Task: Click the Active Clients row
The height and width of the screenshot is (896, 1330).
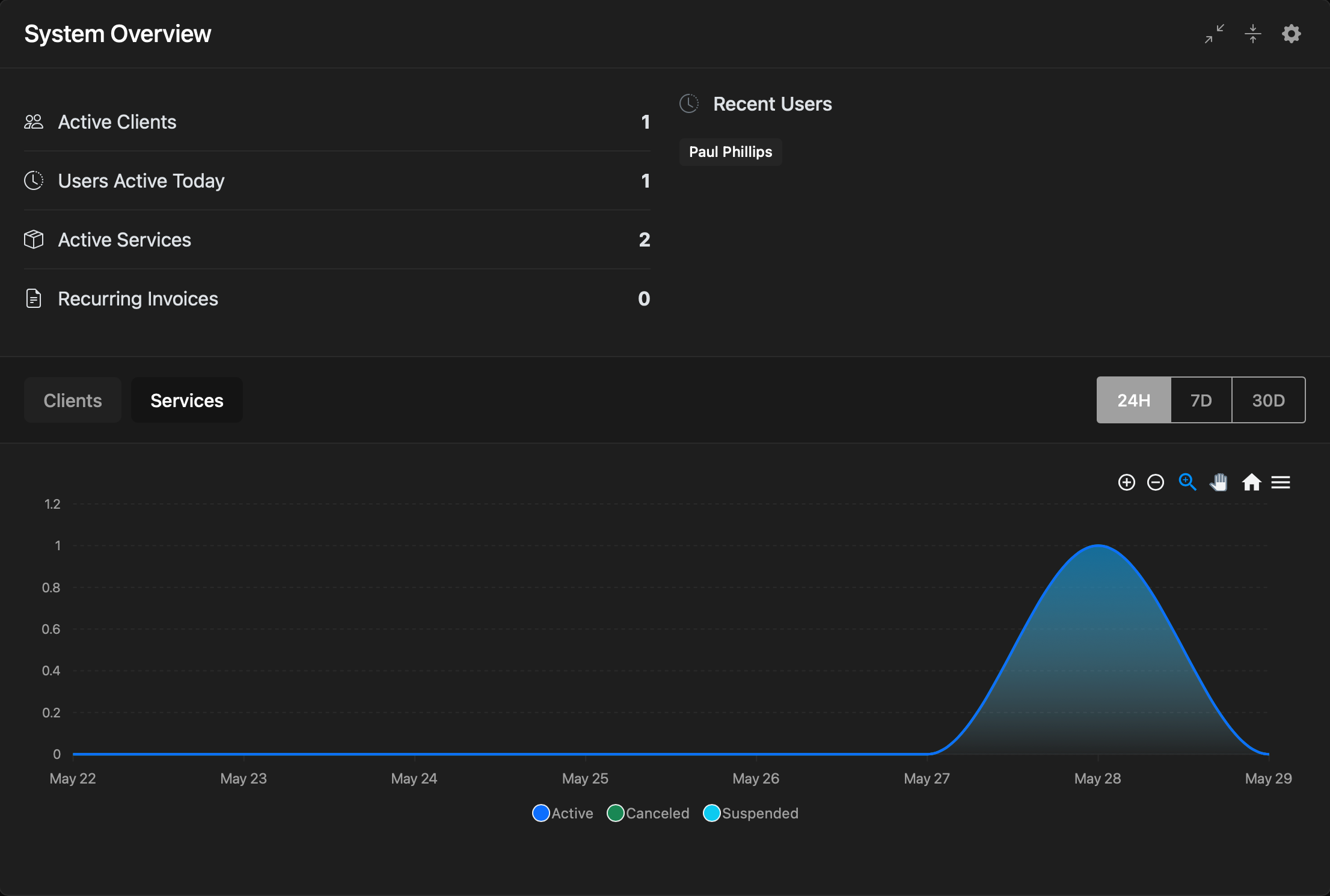Action: point(337,122)
